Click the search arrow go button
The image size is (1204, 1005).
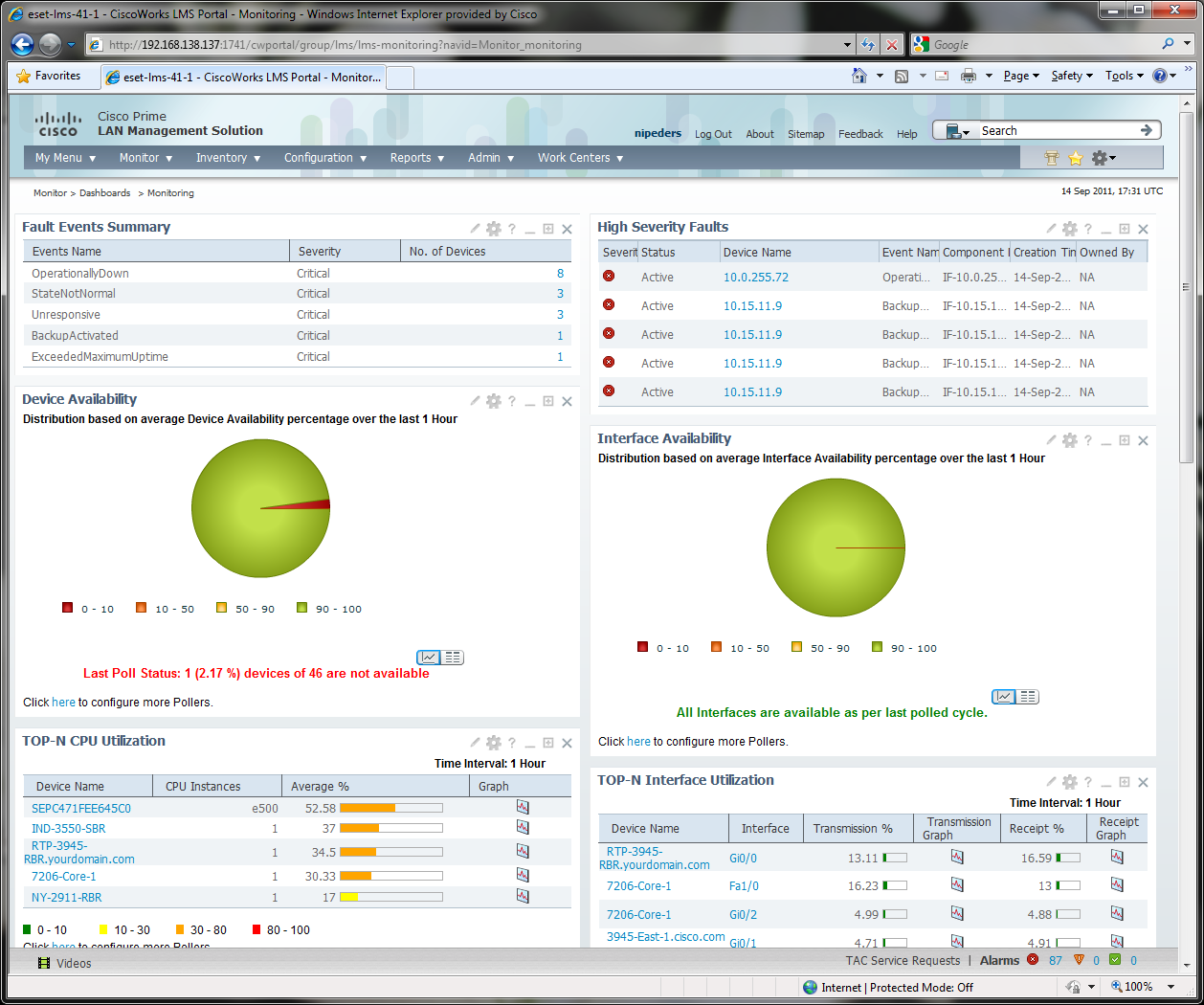(1147, 130)
